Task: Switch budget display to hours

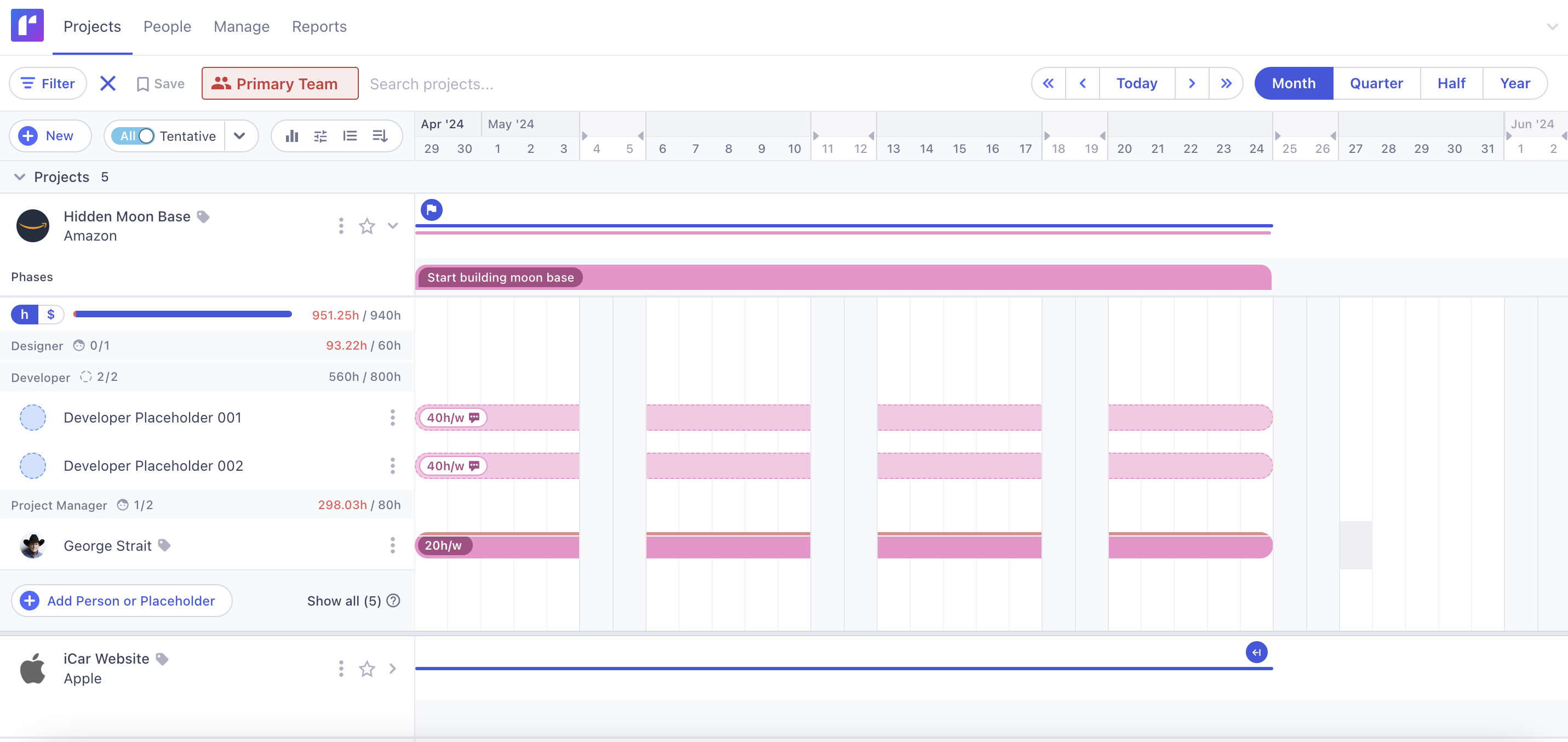Action: (x=24, y=315)
